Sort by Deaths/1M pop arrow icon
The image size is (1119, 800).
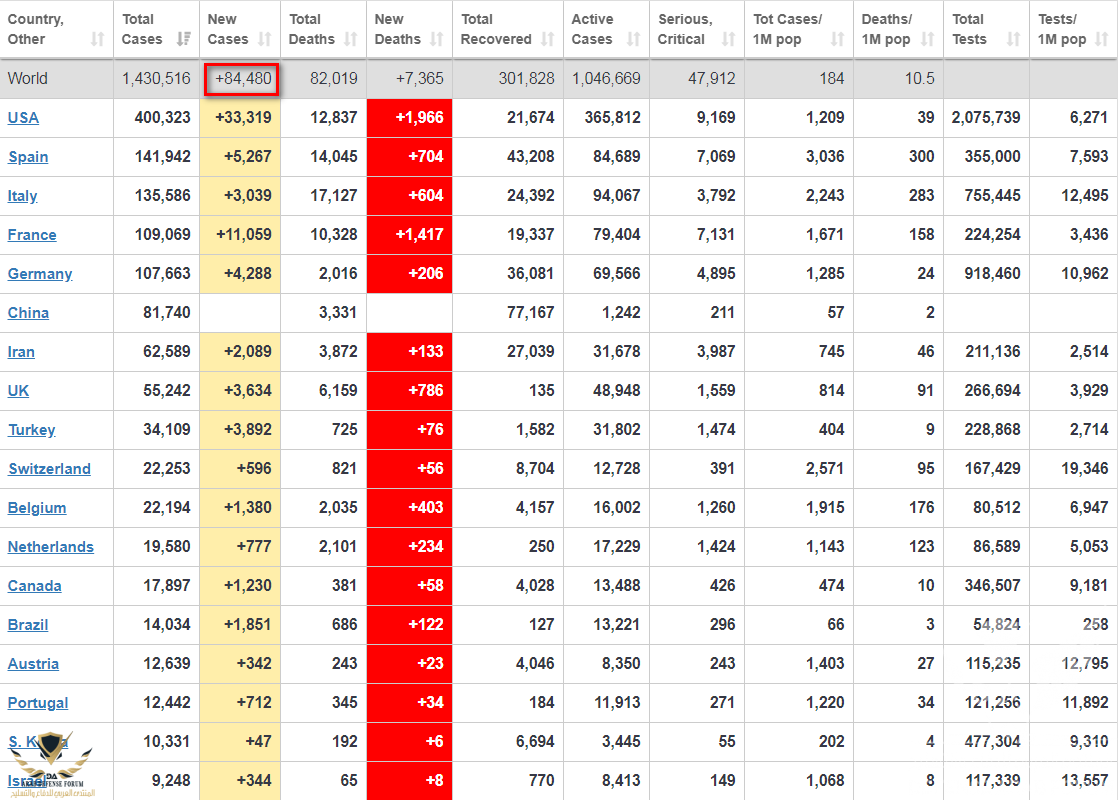928,40
